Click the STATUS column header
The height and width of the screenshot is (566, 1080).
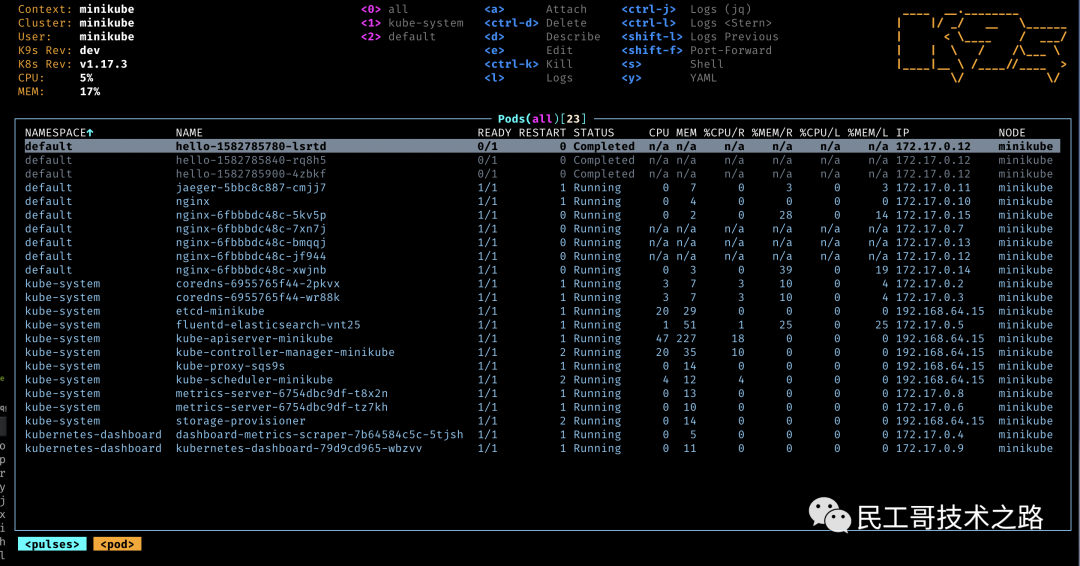(594, 132)
